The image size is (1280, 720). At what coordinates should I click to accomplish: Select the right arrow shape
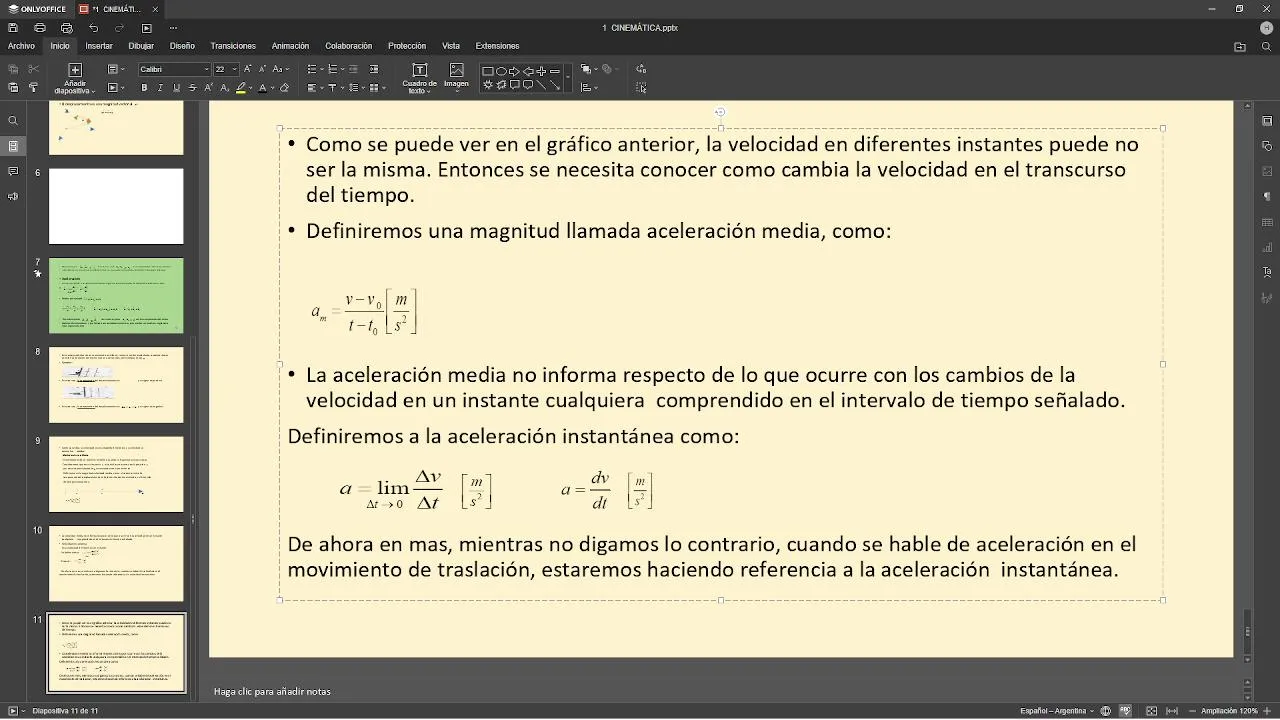coord(514,71)
